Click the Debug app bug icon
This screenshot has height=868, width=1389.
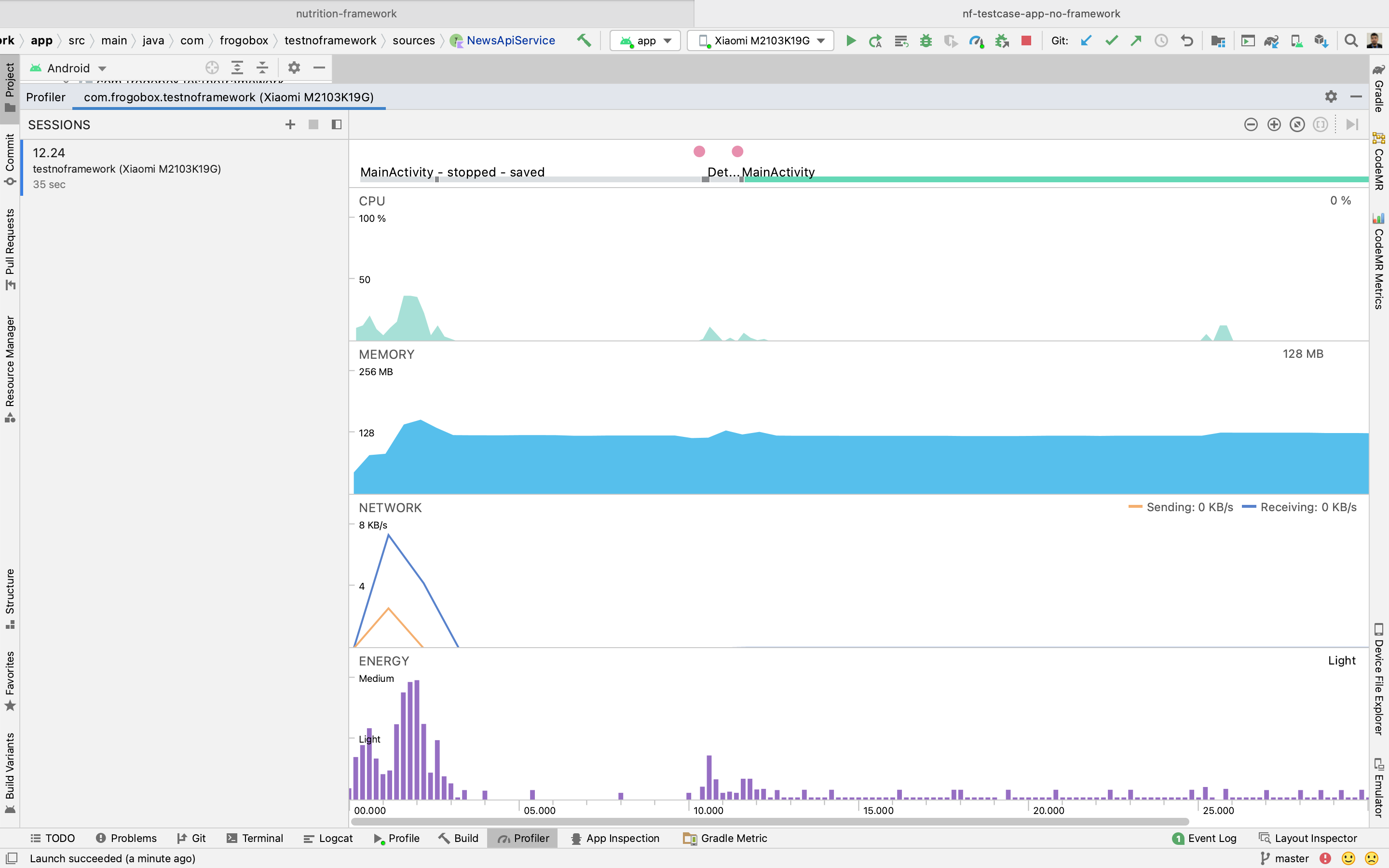pos(926,41)
